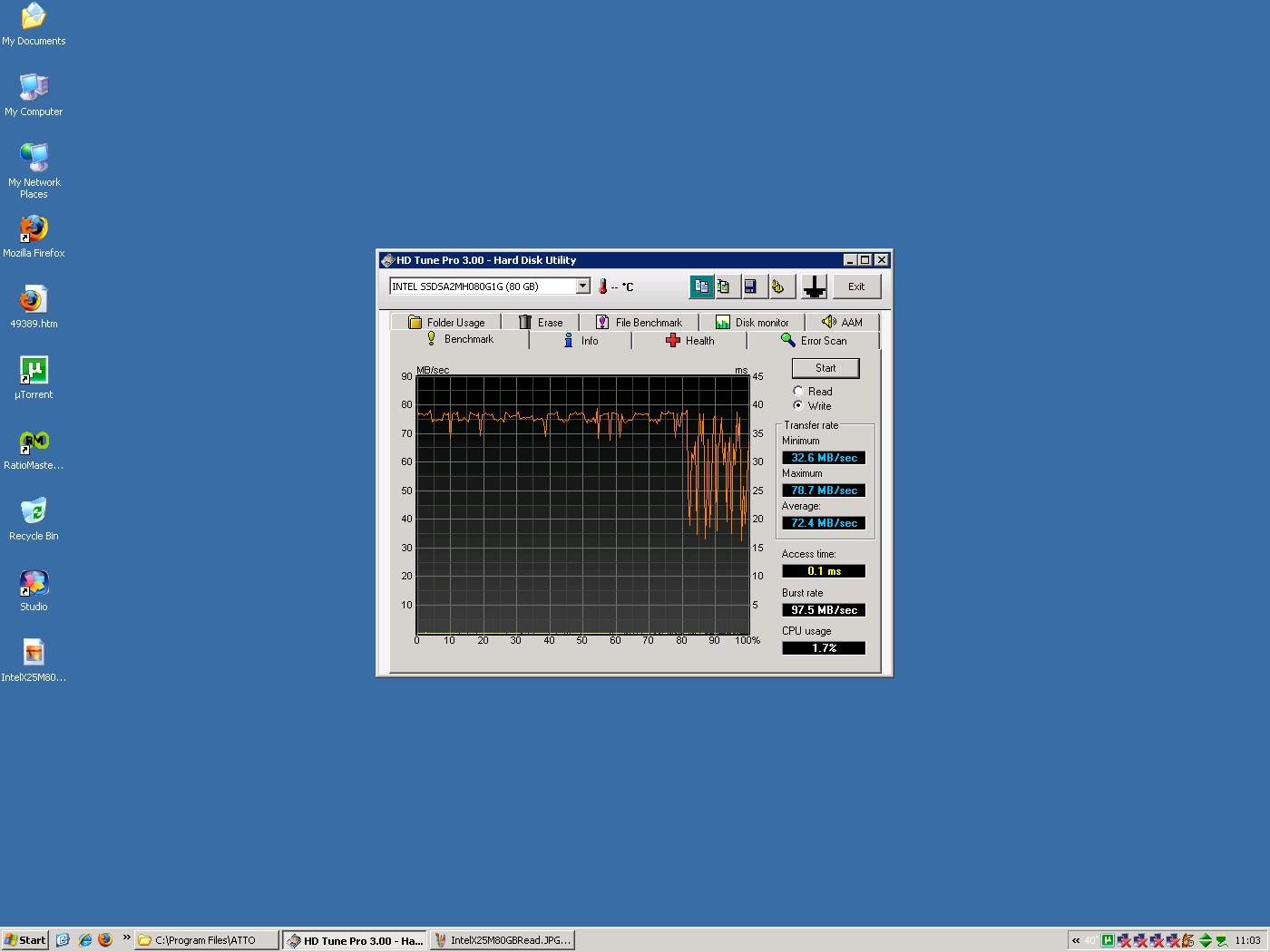Screen dimensions: 1270x952
Task: Select the IntelX25M80 image file icon
Action: pyautogui.click(x=34, y=660)
